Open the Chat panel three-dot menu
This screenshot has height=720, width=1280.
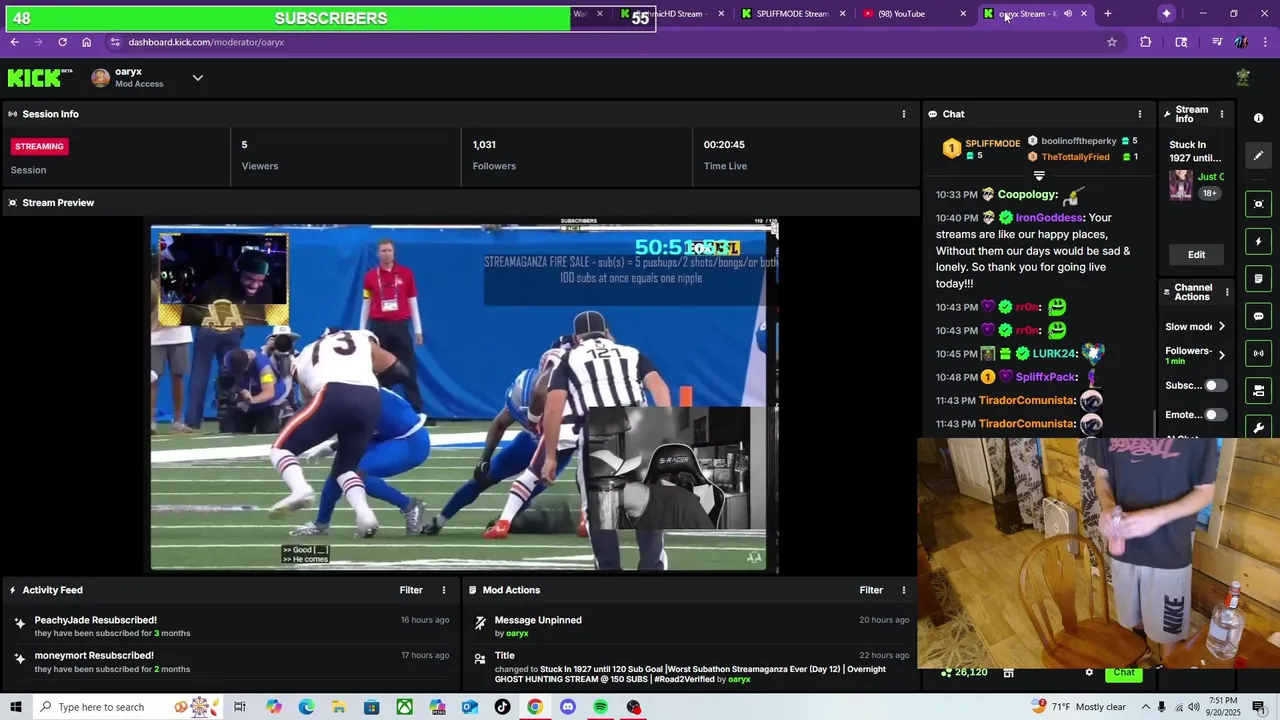(x=1139, y=114)
